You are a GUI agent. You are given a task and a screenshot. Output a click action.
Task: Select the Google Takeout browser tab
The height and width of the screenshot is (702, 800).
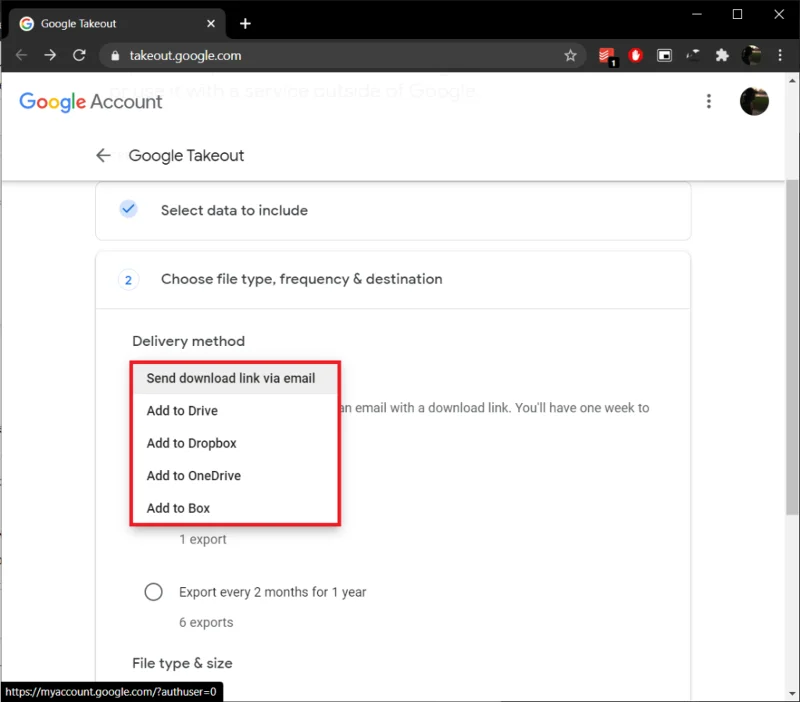click(x=117, y=23)
